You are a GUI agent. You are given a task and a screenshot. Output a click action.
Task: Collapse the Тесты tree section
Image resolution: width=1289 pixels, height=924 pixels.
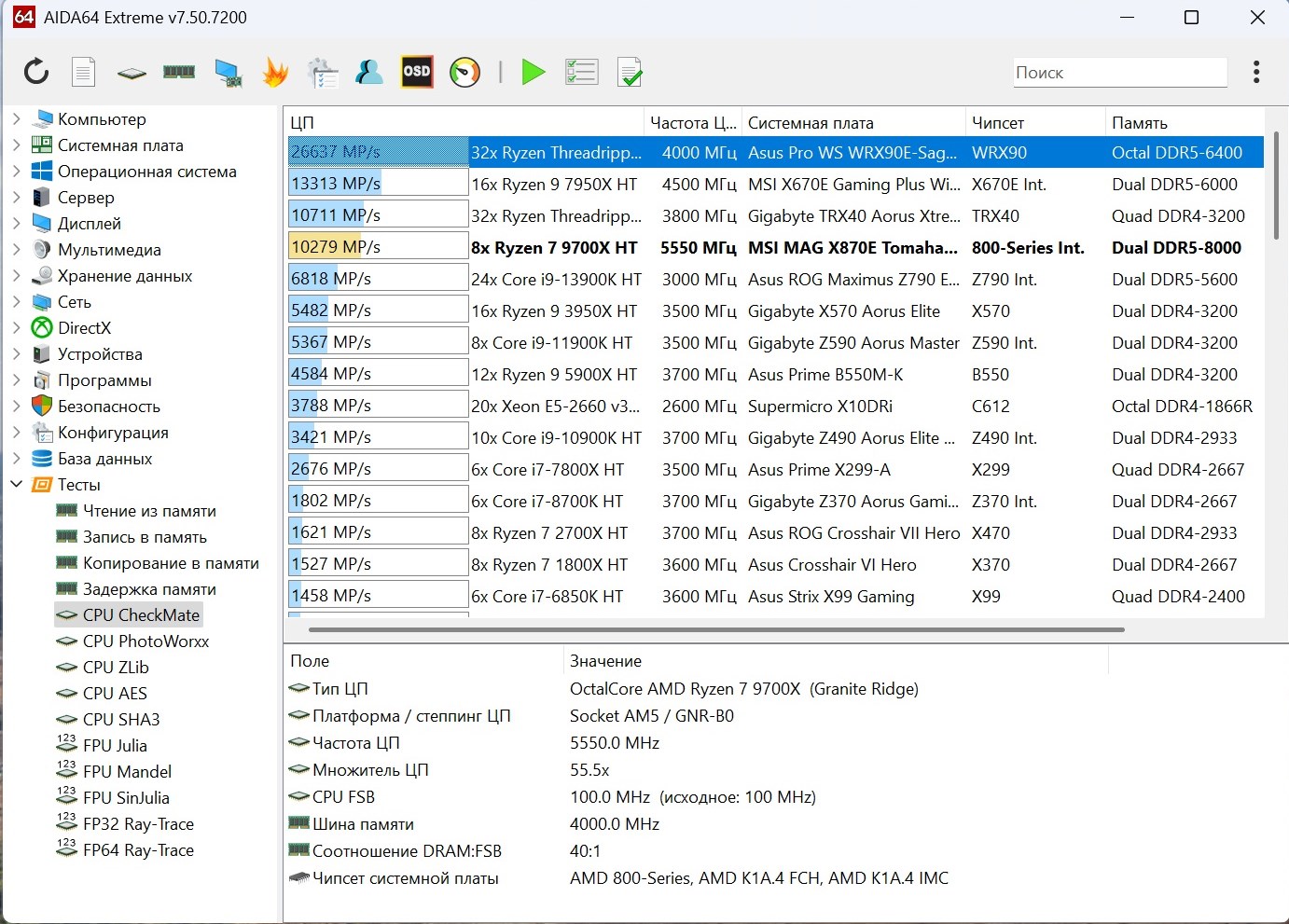17,485
